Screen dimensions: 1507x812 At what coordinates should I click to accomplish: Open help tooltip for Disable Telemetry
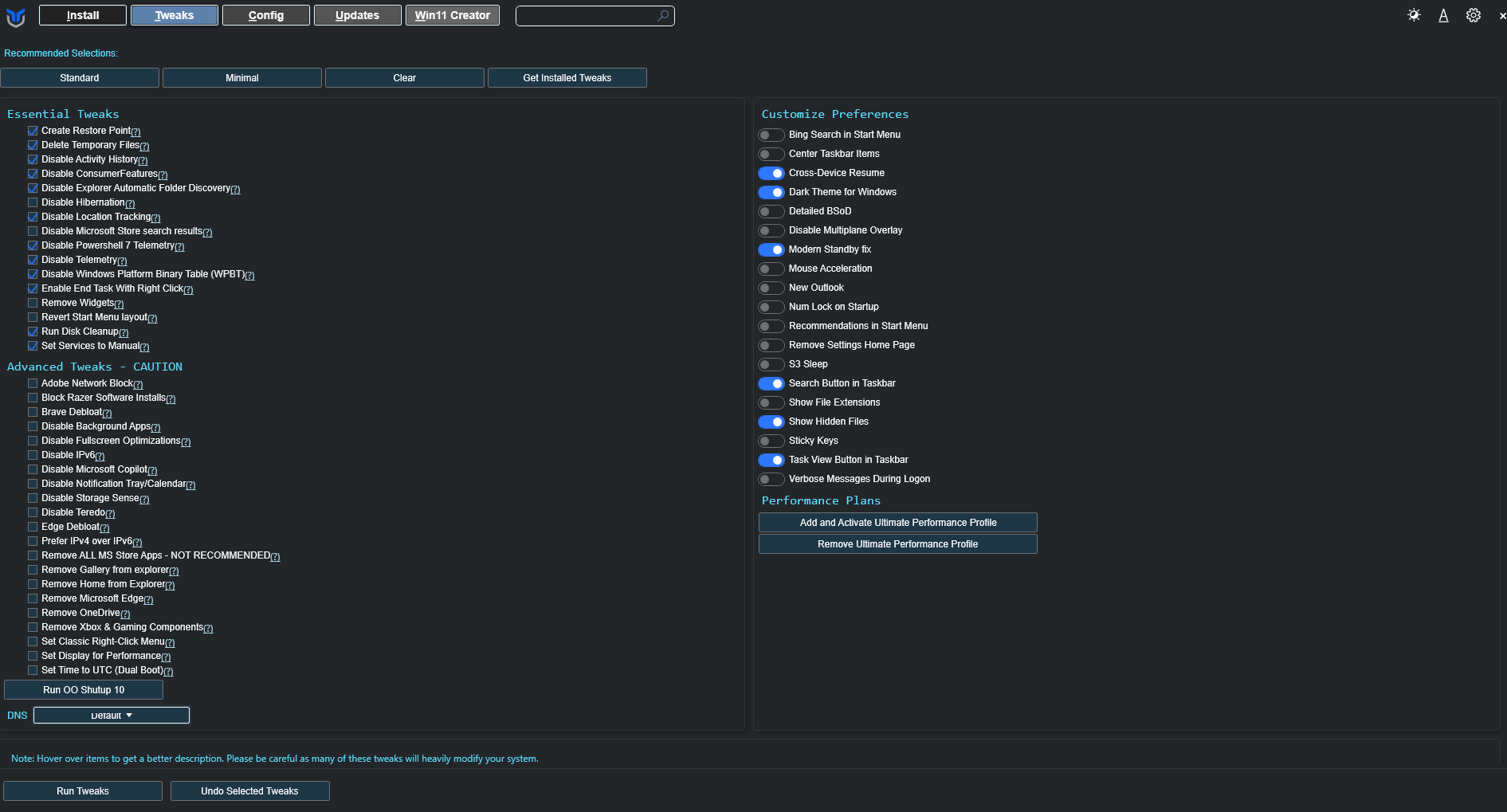tap(122, 261)
